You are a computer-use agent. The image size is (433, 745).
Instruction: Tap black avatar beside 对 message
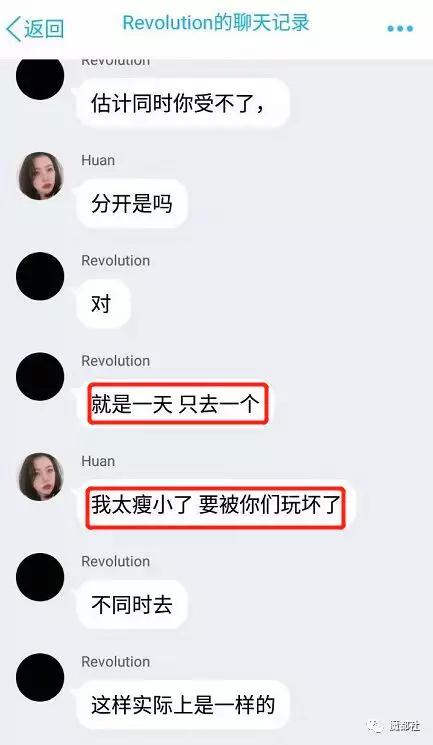pyautogui.click(x=40, y=276)
